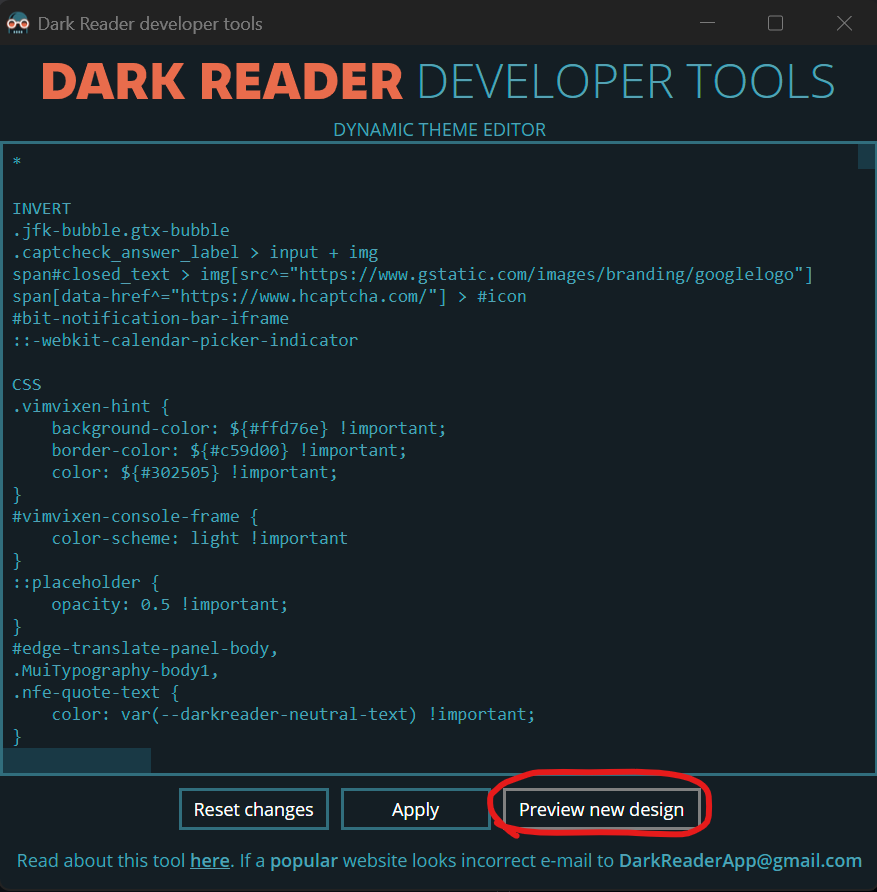877x892 pixels.
Task: Open the "here" documentation link
Action: tap(209, 860)
